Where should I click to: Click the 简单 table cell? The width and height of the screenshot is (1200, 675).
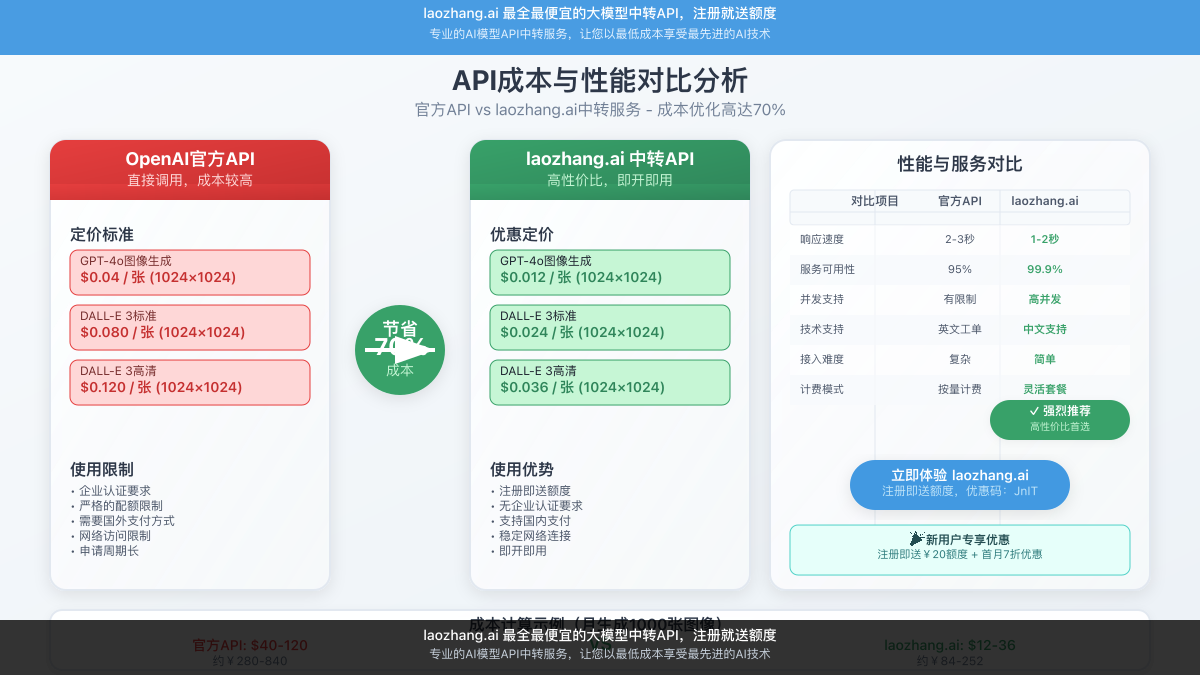tap(1045, 359)
